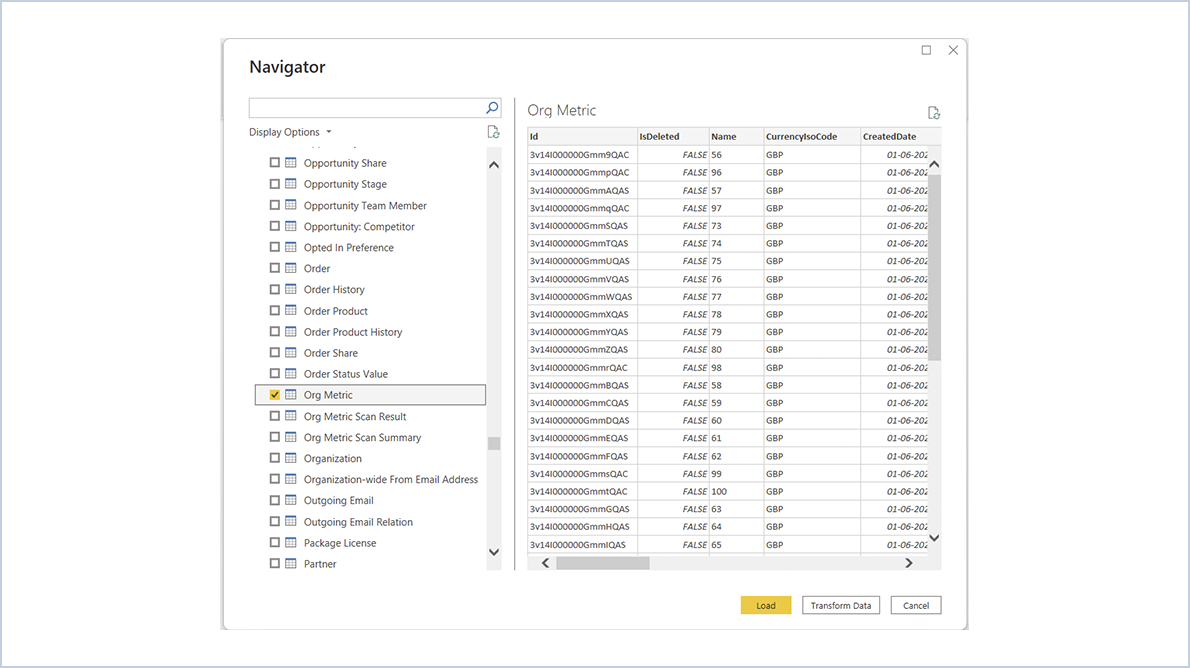The width and height of the screenshot is (1190, 668).
Task: Click the search magnifier icon
Action: pos(490,107)
